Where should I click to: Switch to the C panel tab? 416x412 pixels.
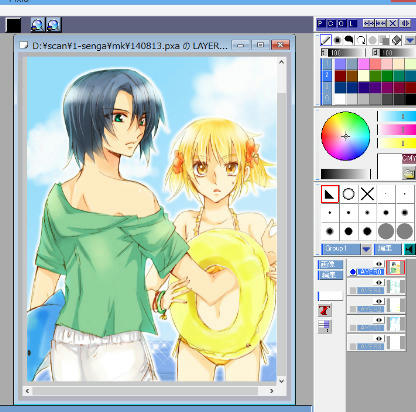(x=331, y=23)
